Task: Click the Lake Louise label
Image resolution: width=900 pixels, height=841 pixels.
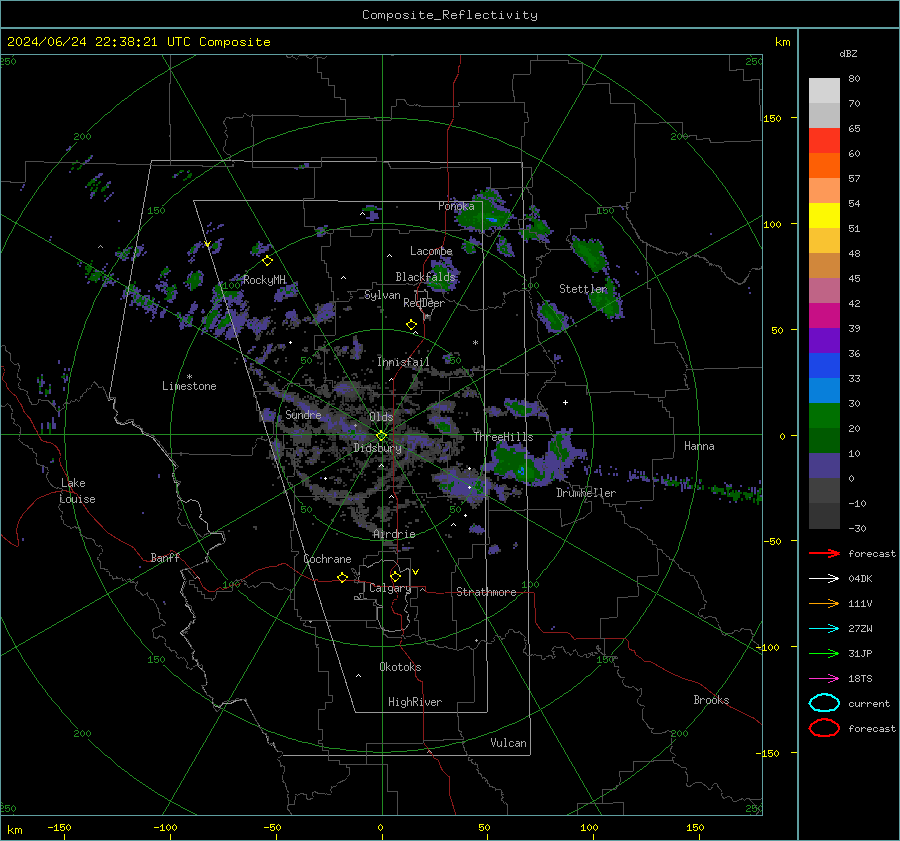Action: [x=77, y=491]
